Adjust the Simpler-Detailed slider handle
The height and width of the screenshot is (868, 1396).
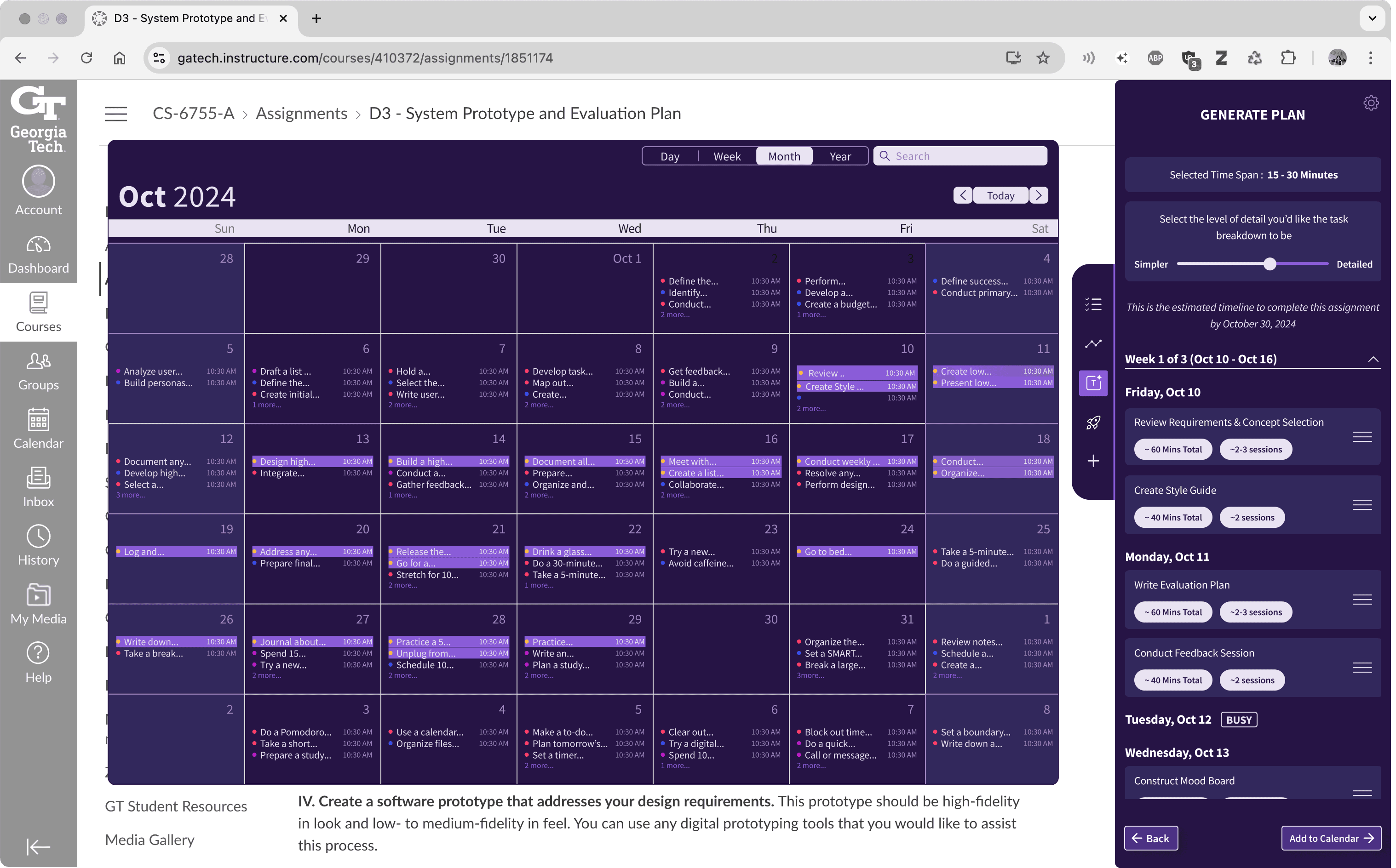click(x=1270, y=264)
